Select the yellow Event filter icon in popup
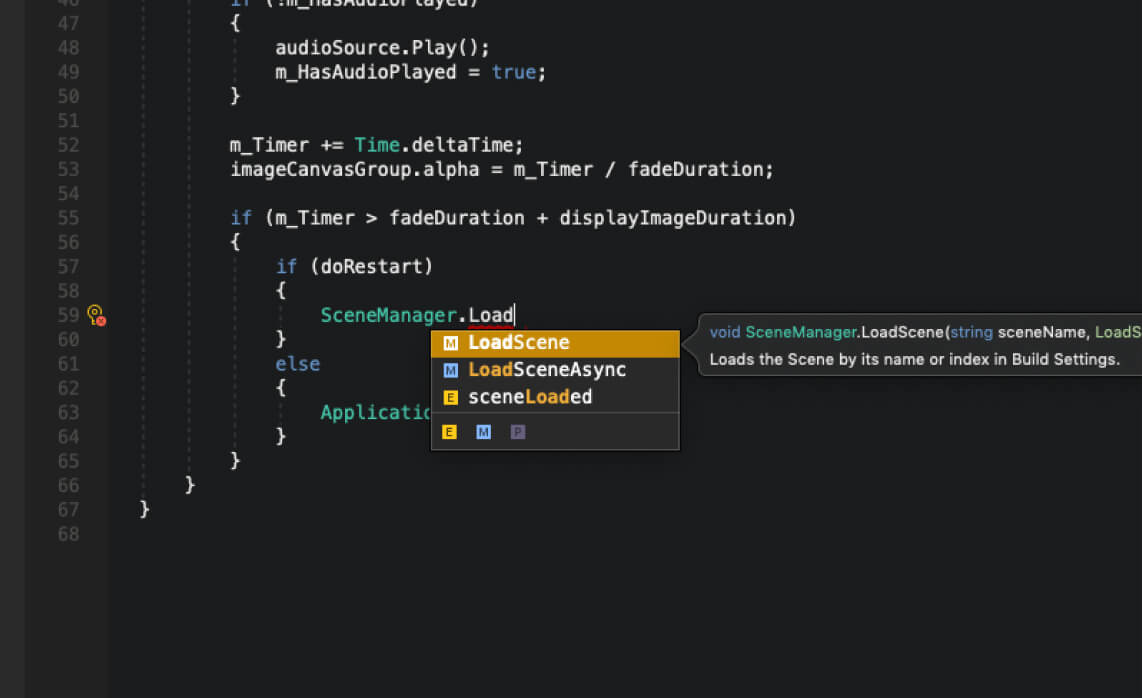1142x698 pixels. point(449,432)
